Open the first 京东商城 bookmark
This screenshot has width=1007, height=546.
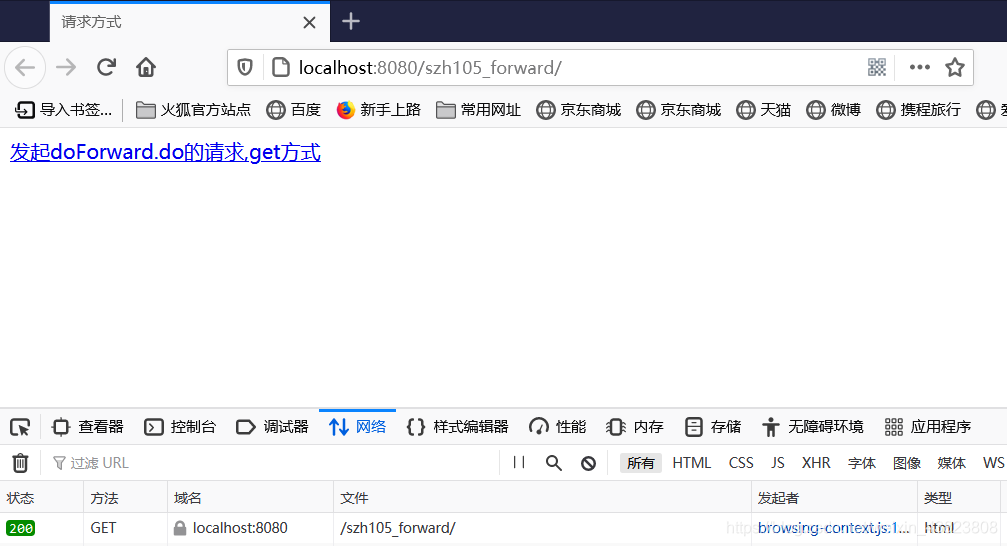579,110
